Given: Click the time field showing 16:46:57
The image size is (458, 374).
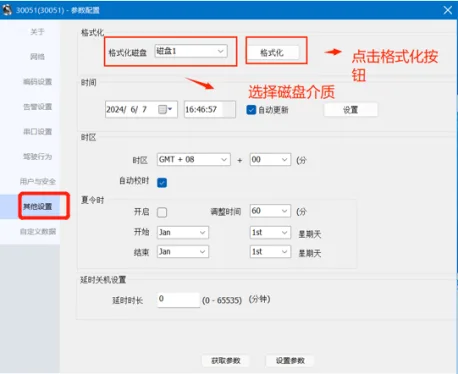Looking at the screenshot, I should [x=210, y=109].
